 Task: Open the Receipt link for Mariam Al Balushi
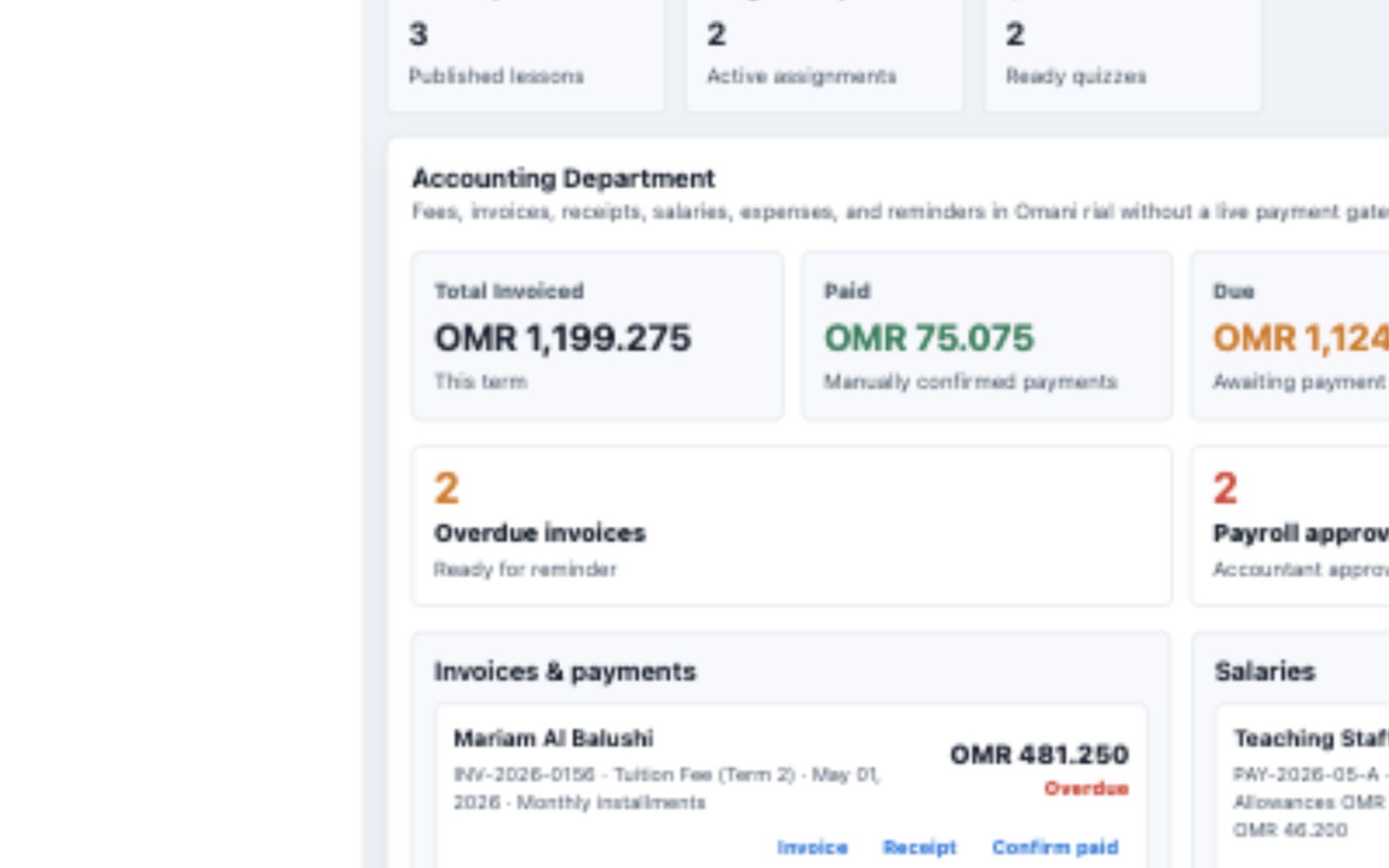click(919, 847)
